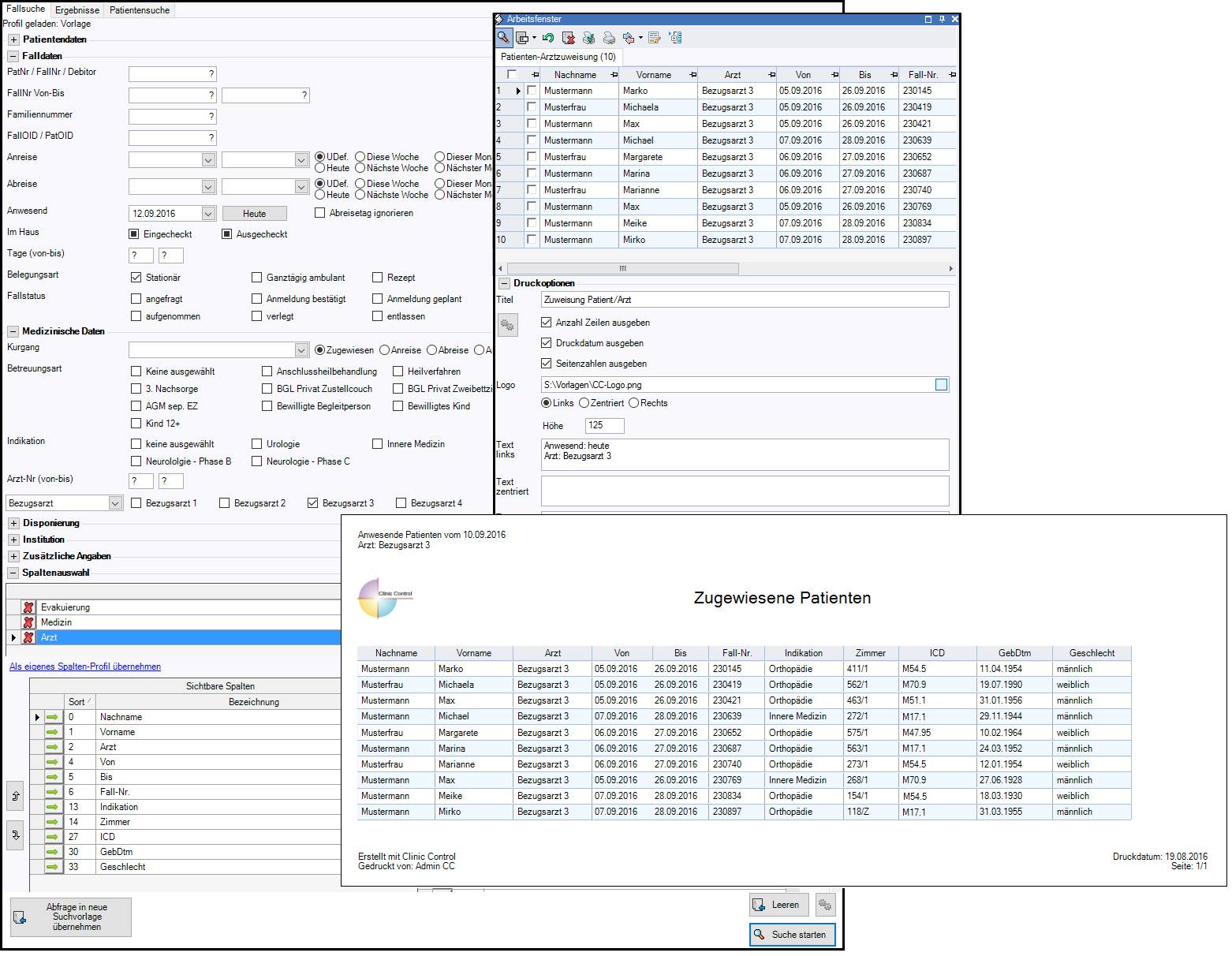The width and height of the screenshot is (1232, 956).
Task: Remove the Arzt profile via red X
Action: [x=28, y=637]
